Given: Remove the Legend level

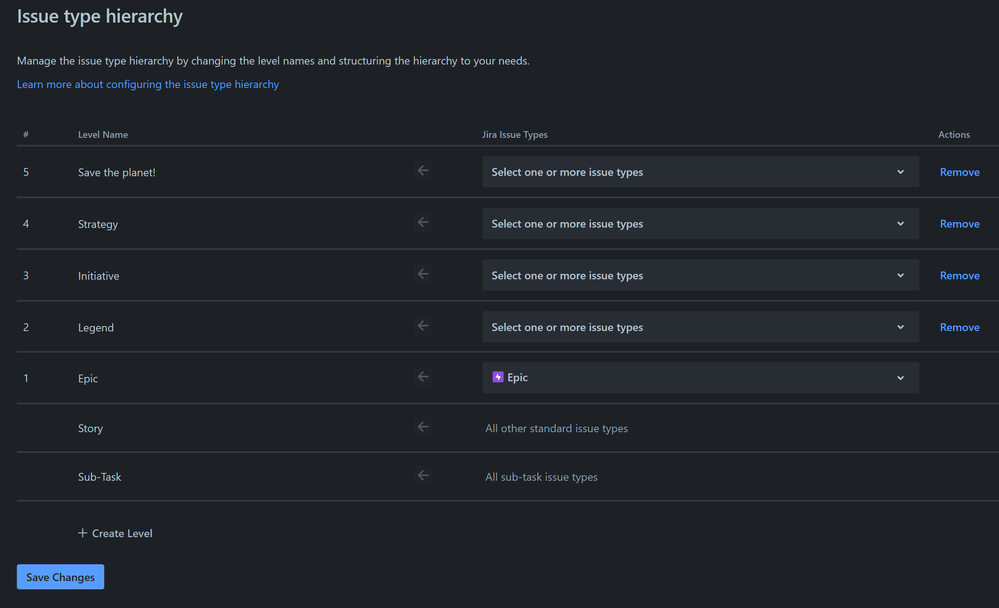Looking at the screenshot, I should pos(959,327).
